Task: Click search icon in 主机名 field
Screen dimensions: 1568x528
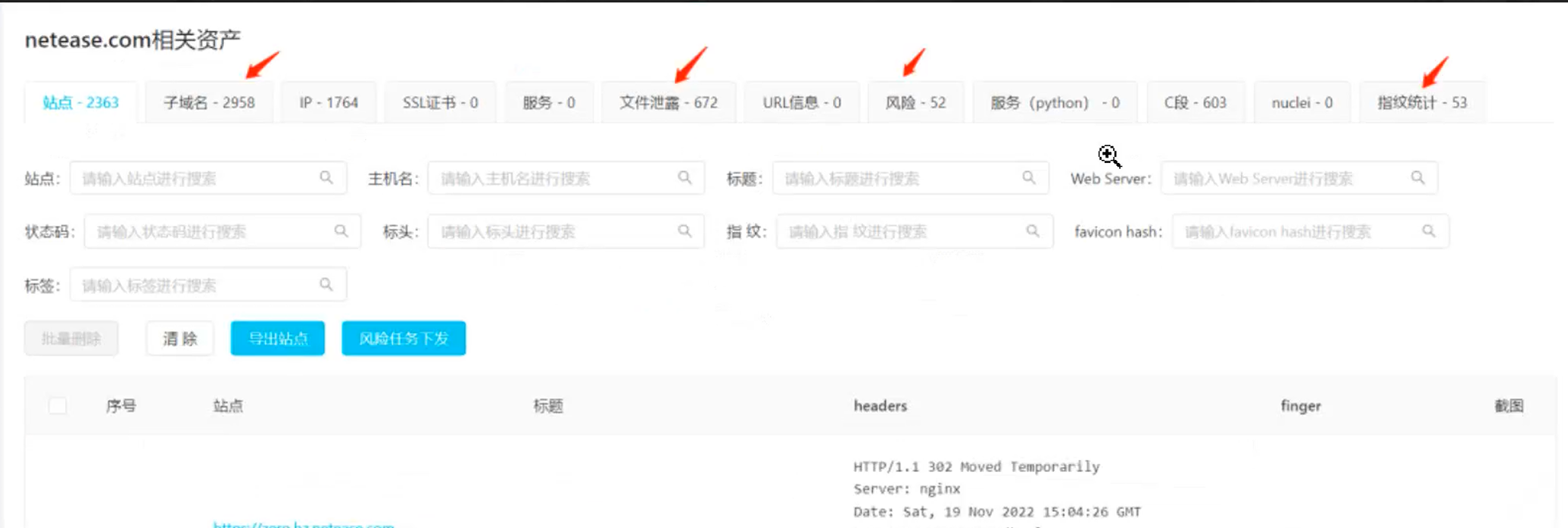Action: pos(684,178)
